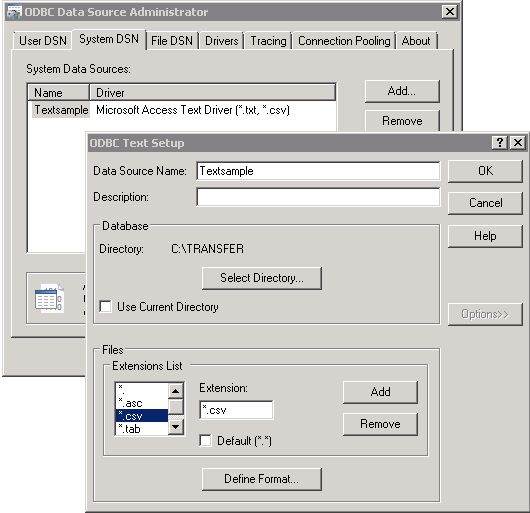Select the *.asc extension in the list

pos(142,403)
